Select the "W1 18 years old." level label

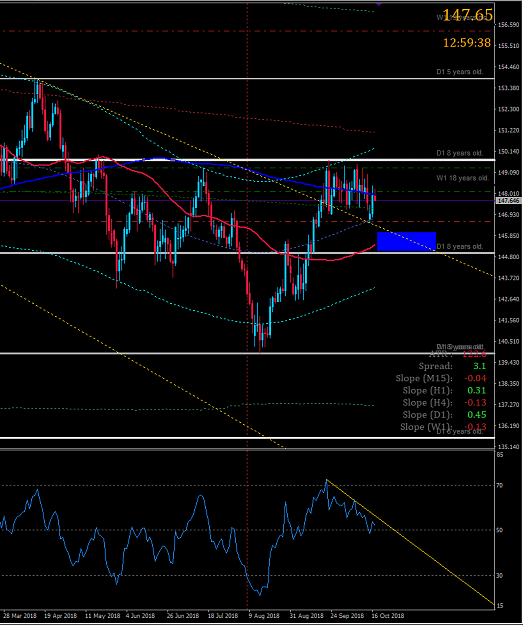click(x=462, y=178)
